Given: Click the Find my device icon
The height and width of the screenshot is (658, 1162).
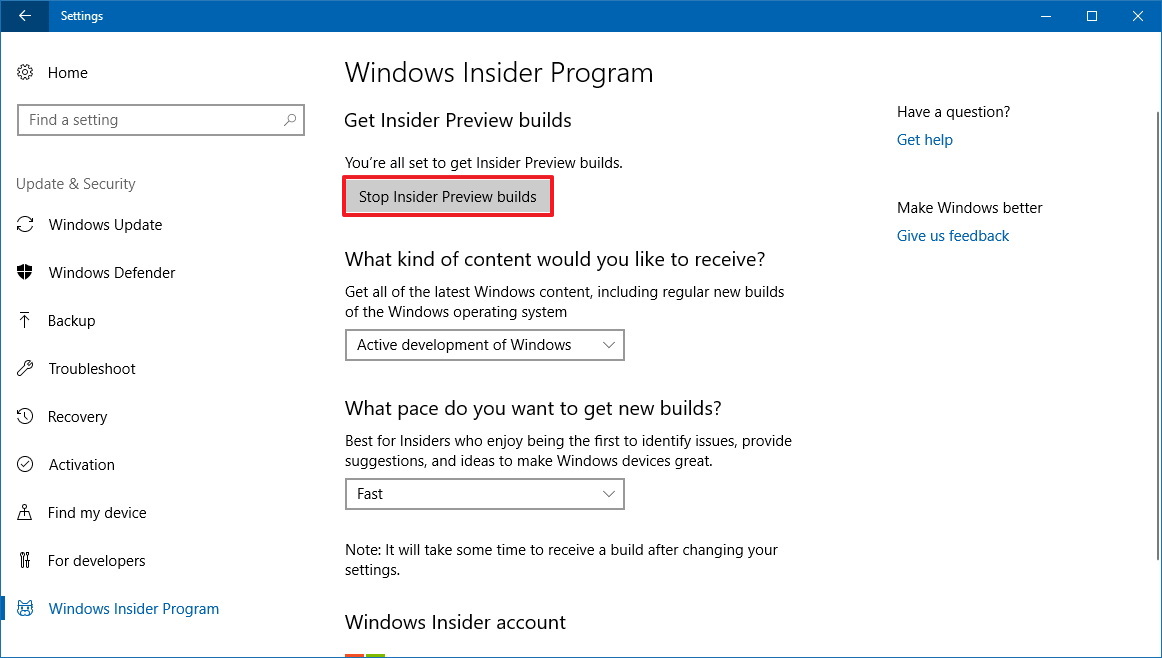Looking at the screenshot, I should 26,513.
